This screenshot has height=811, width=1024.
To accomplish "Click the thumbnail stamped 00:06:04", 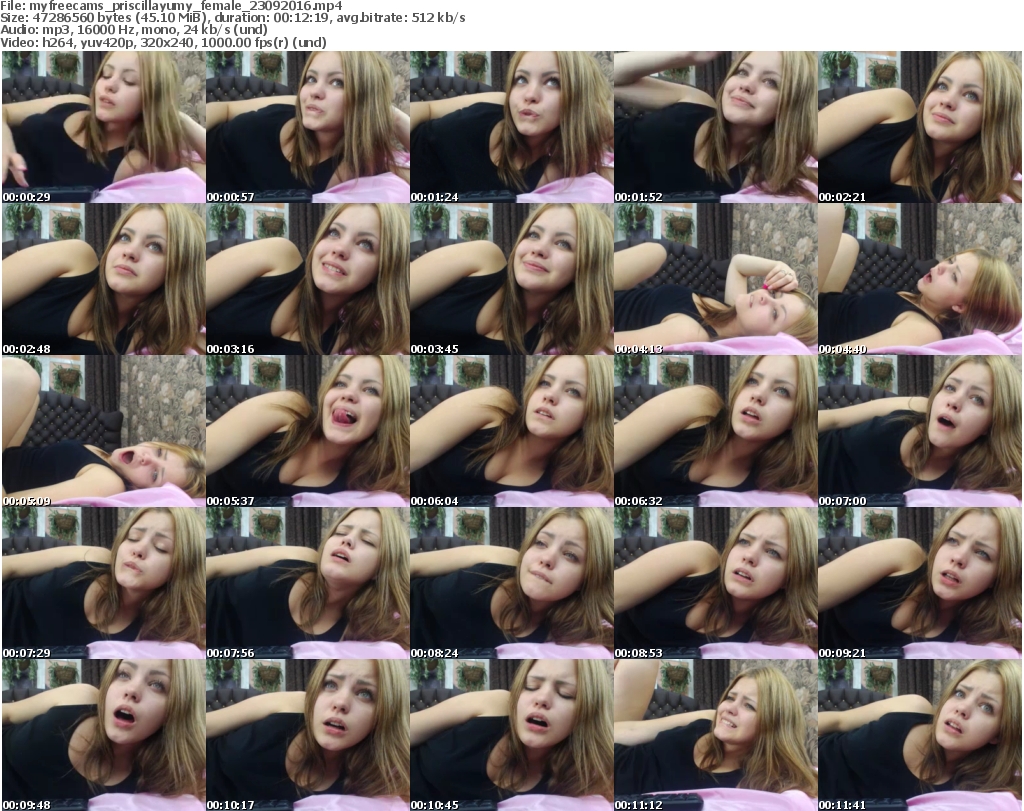I will [511, 432].
